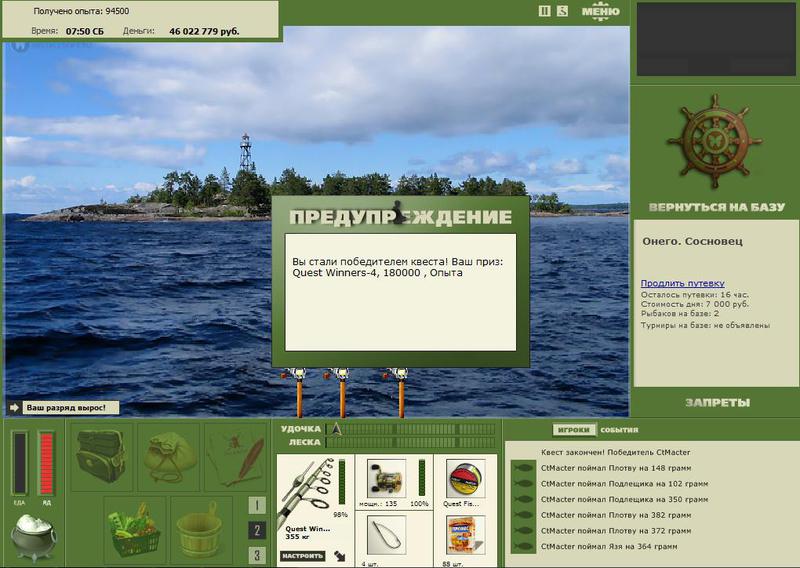The height and width of the screenshot is (568, 800).
Task: Select rod slot number 3
Action: coord(257,555)
